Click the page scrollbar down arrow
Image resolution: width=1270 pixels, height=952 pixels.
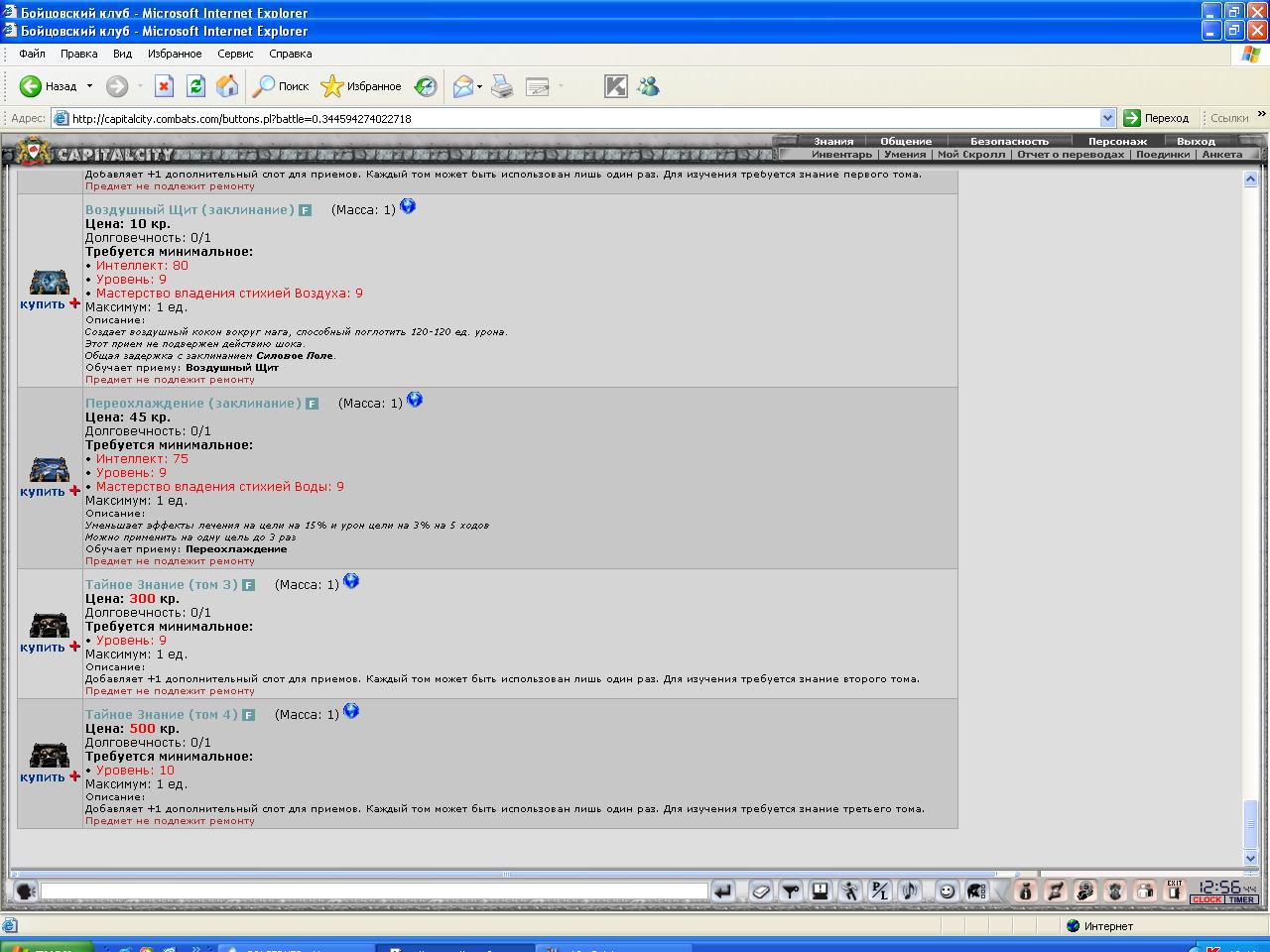click(x=1250, y=858)
